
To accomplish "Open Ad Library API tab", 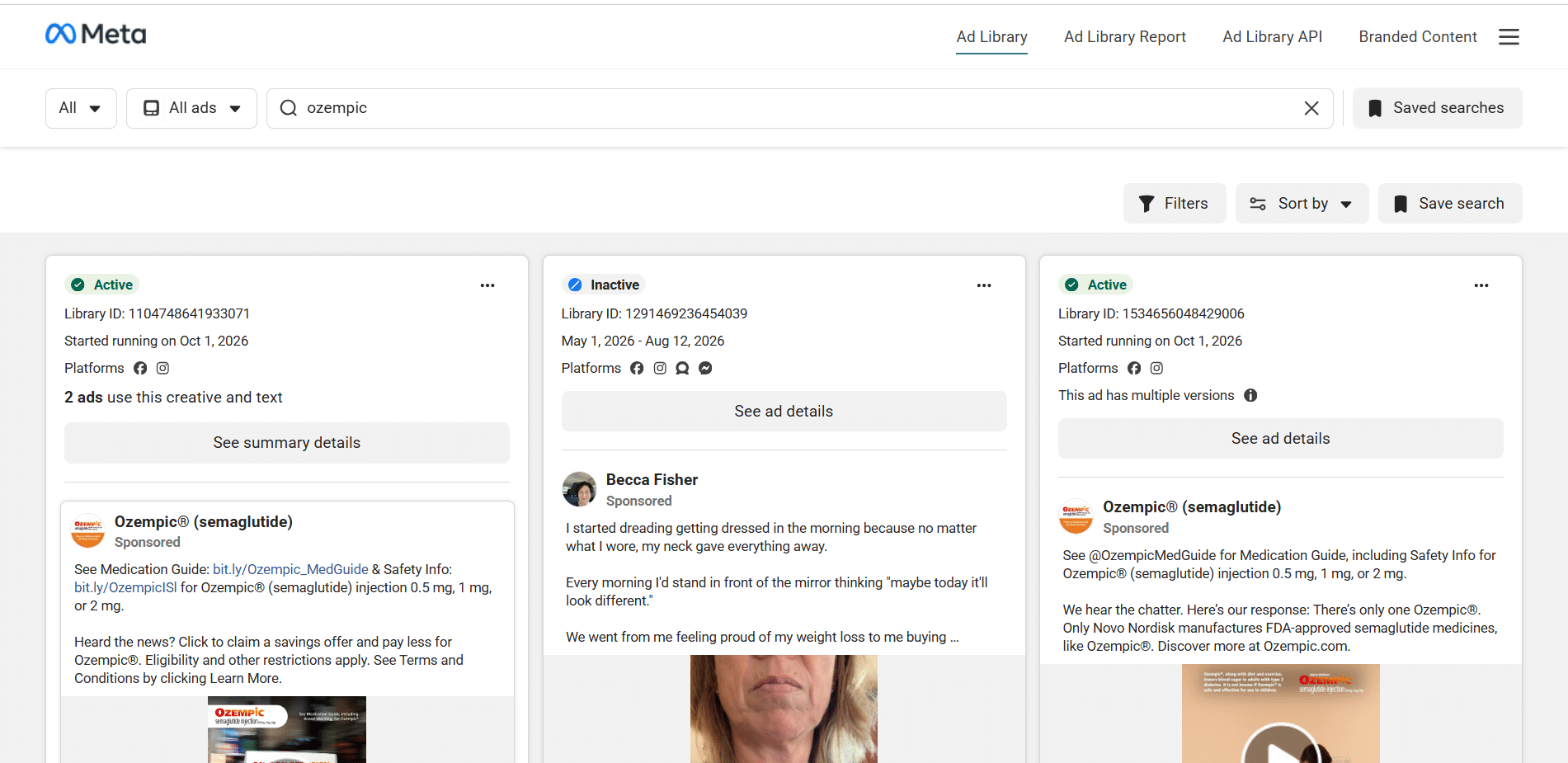I will [1272, 37].
